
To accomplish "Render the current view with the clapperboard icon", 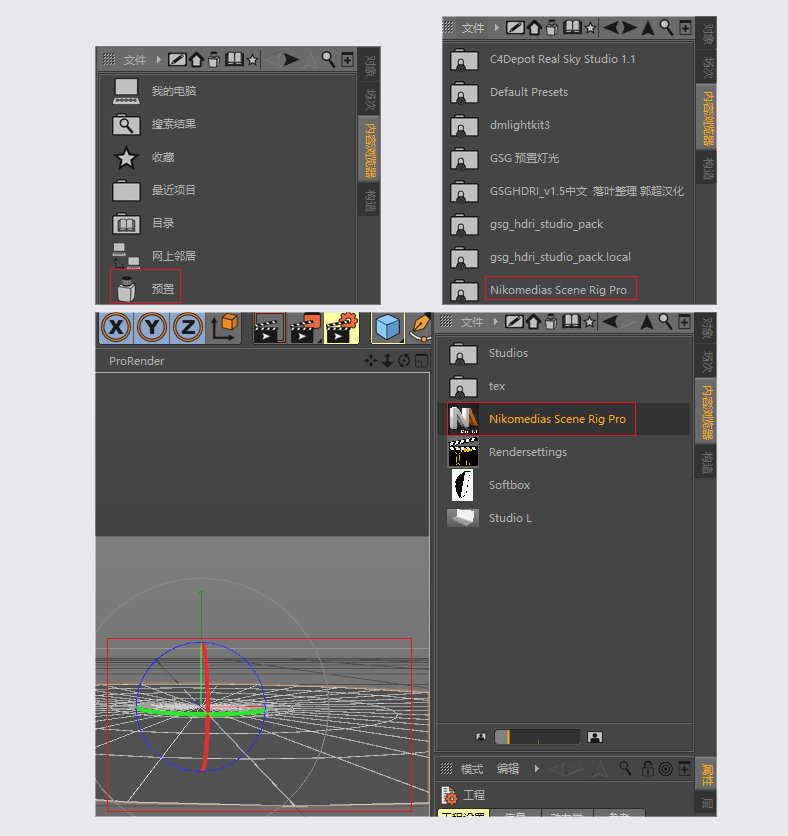I will click(269, 328).
